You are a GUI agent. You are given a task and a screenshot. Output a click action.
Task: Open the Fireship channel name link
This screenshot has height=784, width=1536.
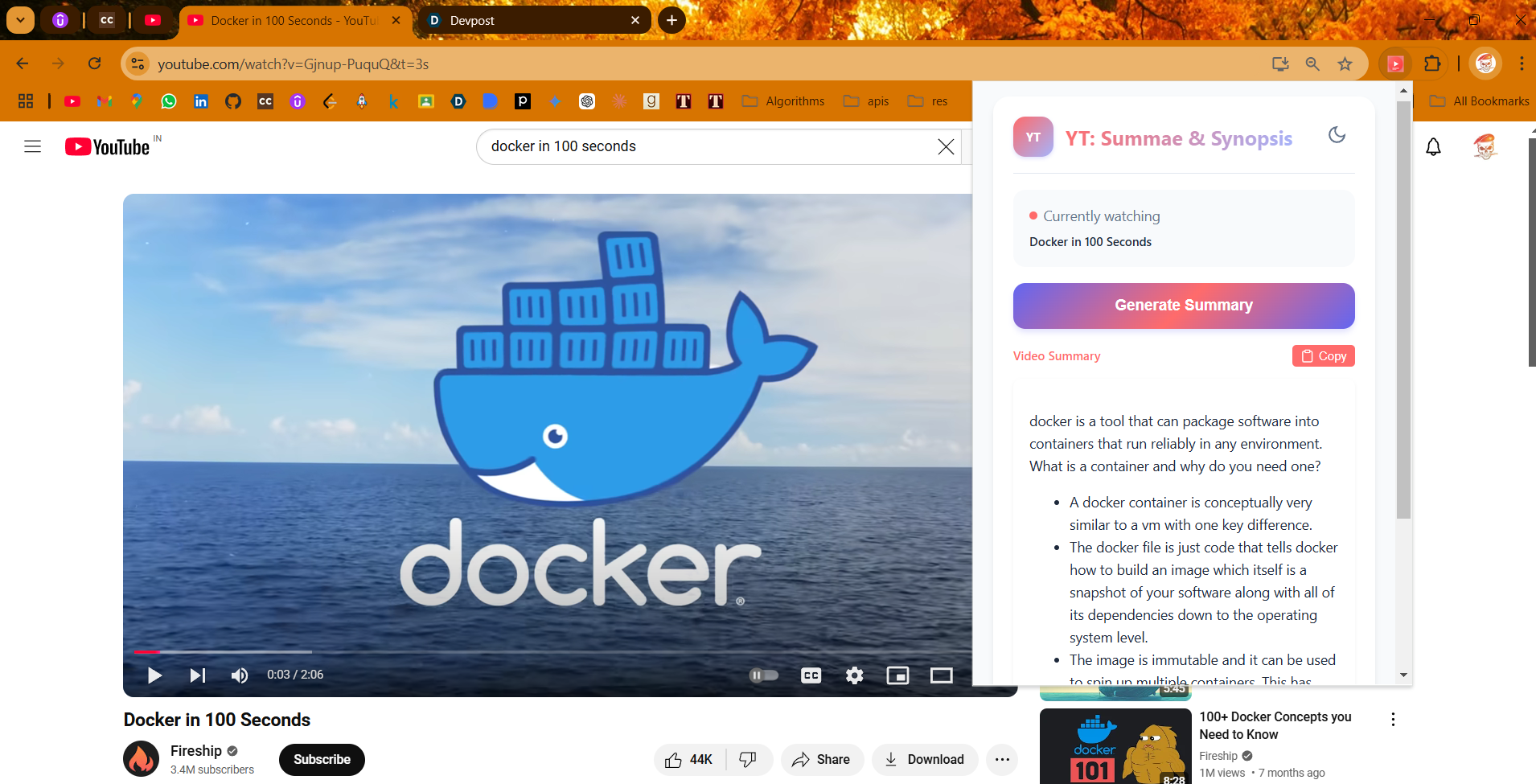point(195,751)
